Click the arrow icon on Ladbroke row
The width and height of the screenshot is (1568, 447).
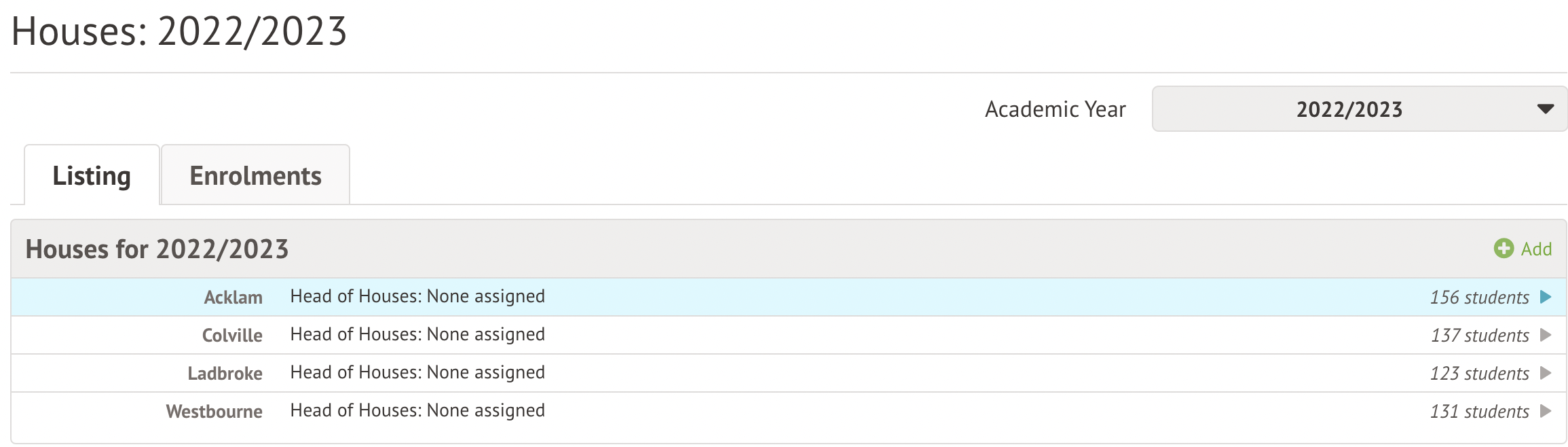(x=1546, y=373)
